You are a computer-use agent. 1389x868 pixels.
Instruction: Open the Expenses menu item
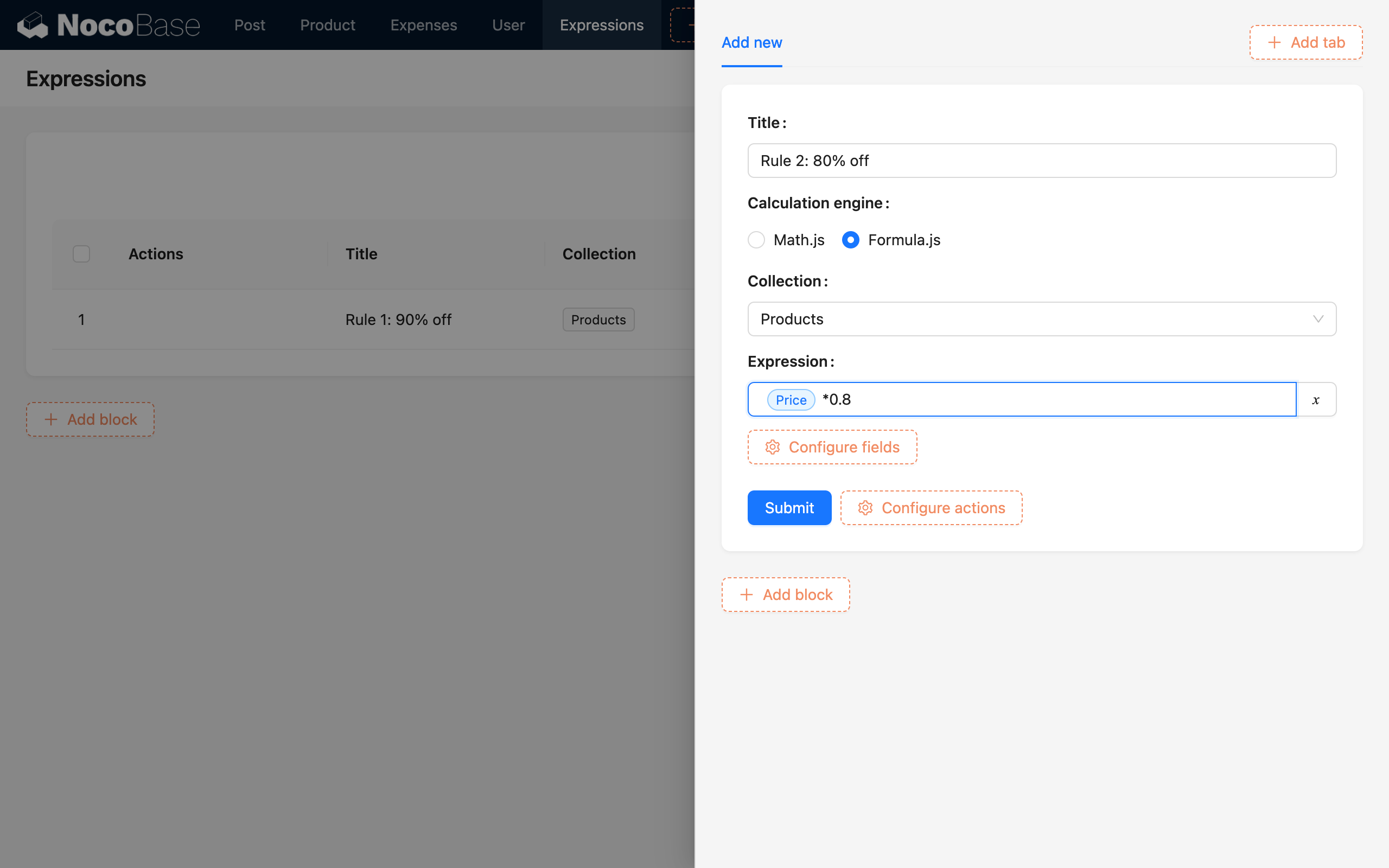[x=424, y=25]
